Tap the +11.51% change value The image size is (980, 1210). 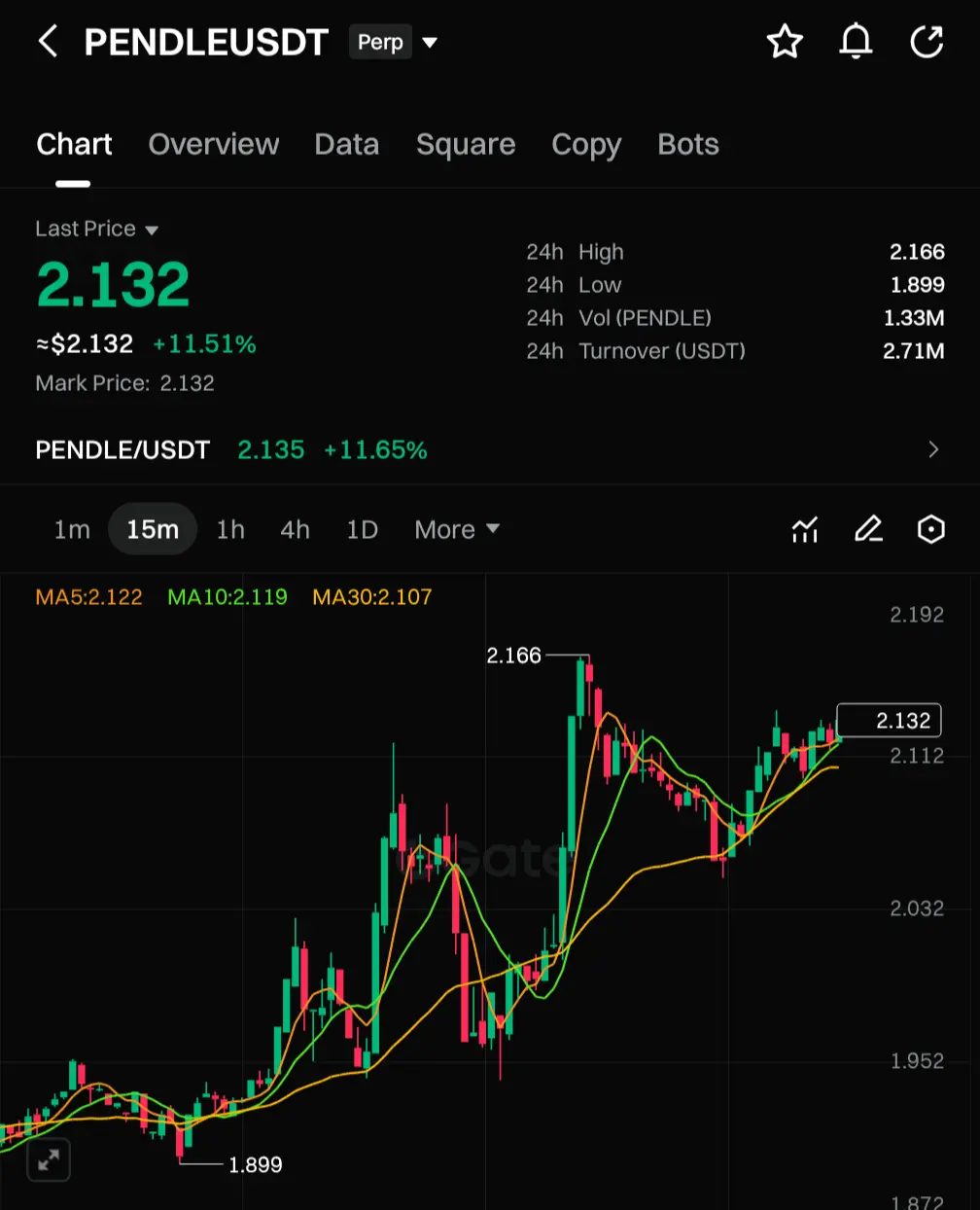pos(204,344)
